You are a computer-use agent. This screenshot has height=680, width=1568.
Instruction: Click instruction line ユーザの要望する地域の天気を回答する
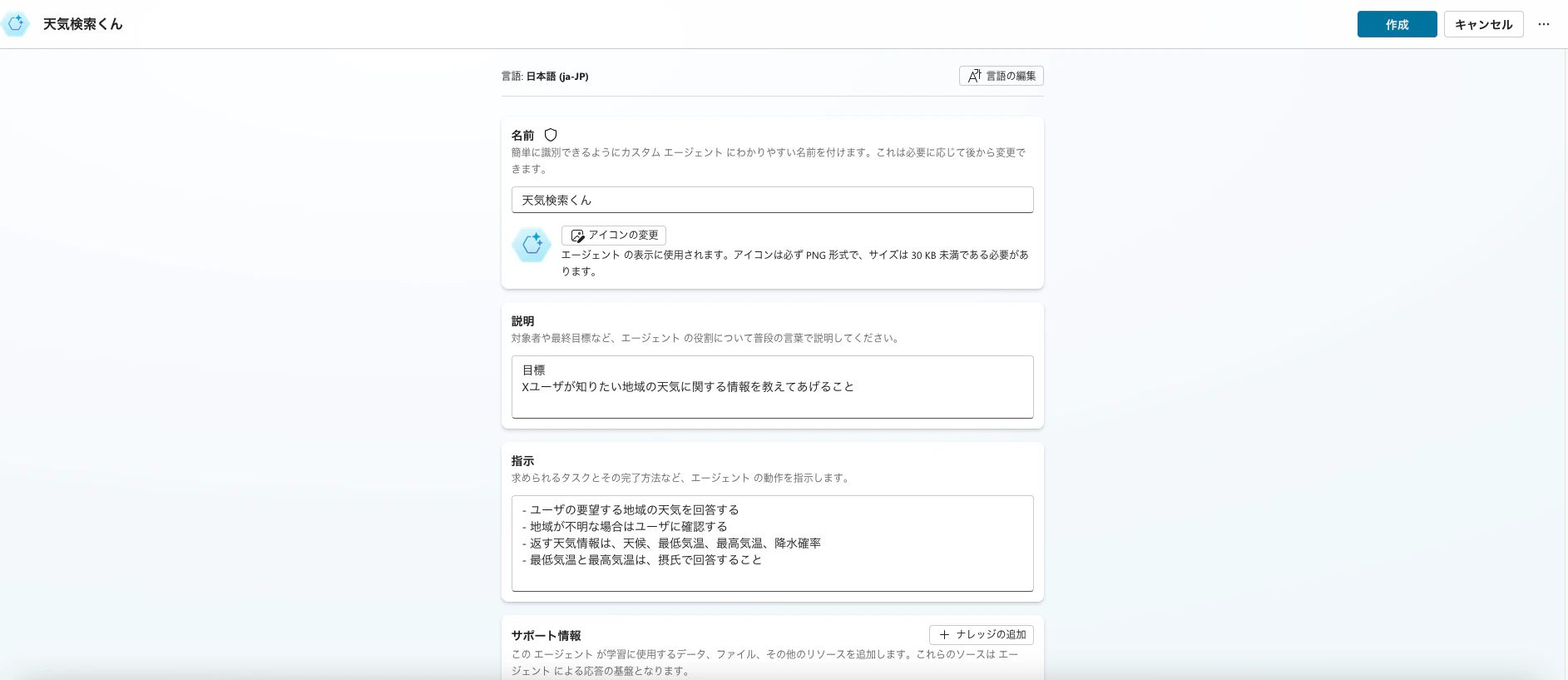631,510
